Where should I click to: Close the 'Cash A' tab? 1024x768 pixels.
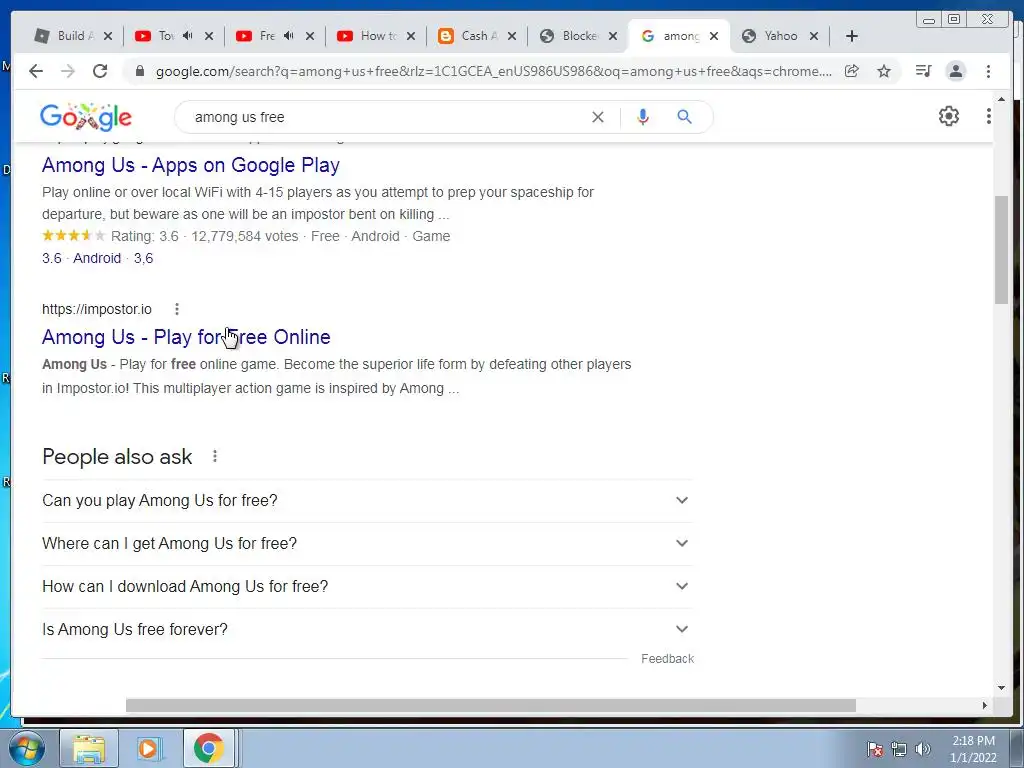point(512,36)
